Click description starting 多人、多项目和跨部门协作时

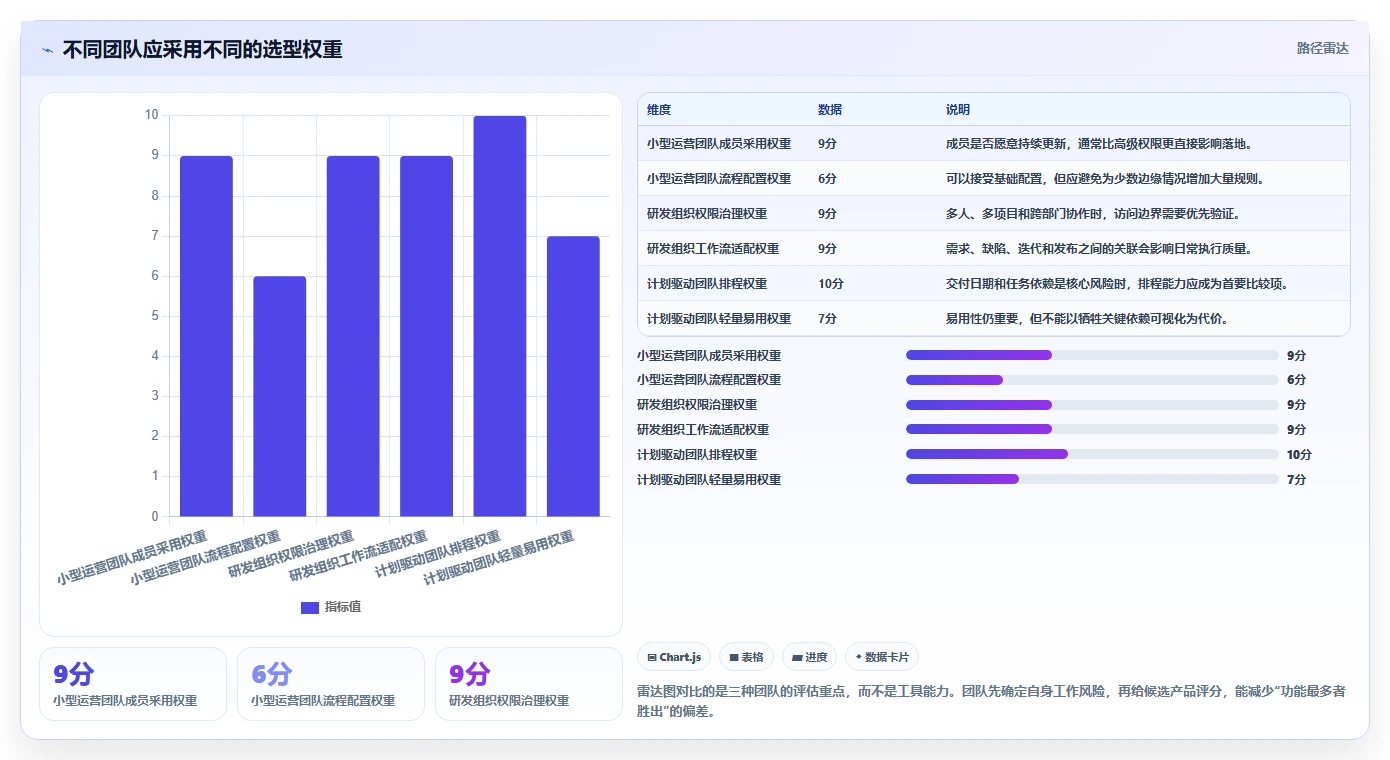(x=1093, y=214)
